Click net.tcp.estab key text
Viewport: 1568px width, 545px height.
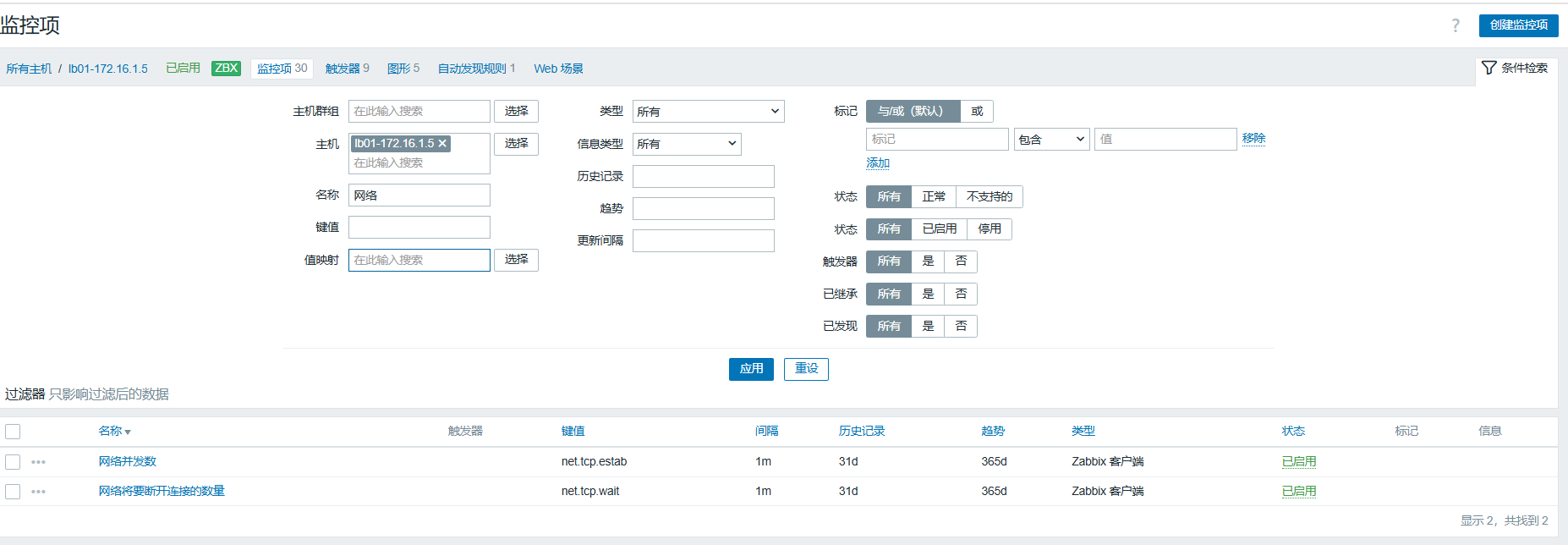pos(594,462)
